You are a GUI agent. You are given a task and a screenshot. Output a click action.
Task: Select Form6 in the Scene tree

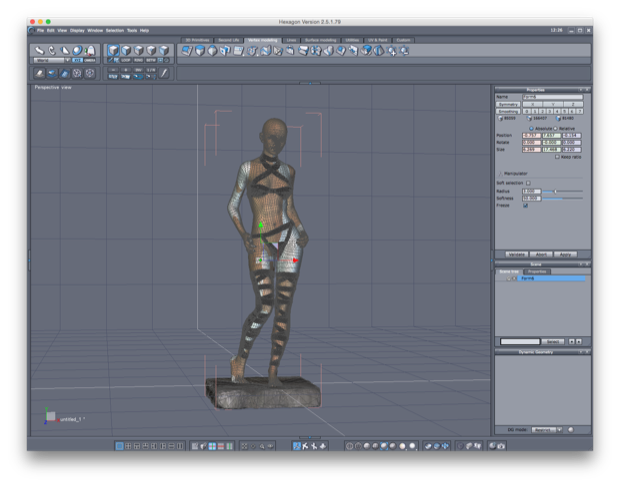[551, 279]
